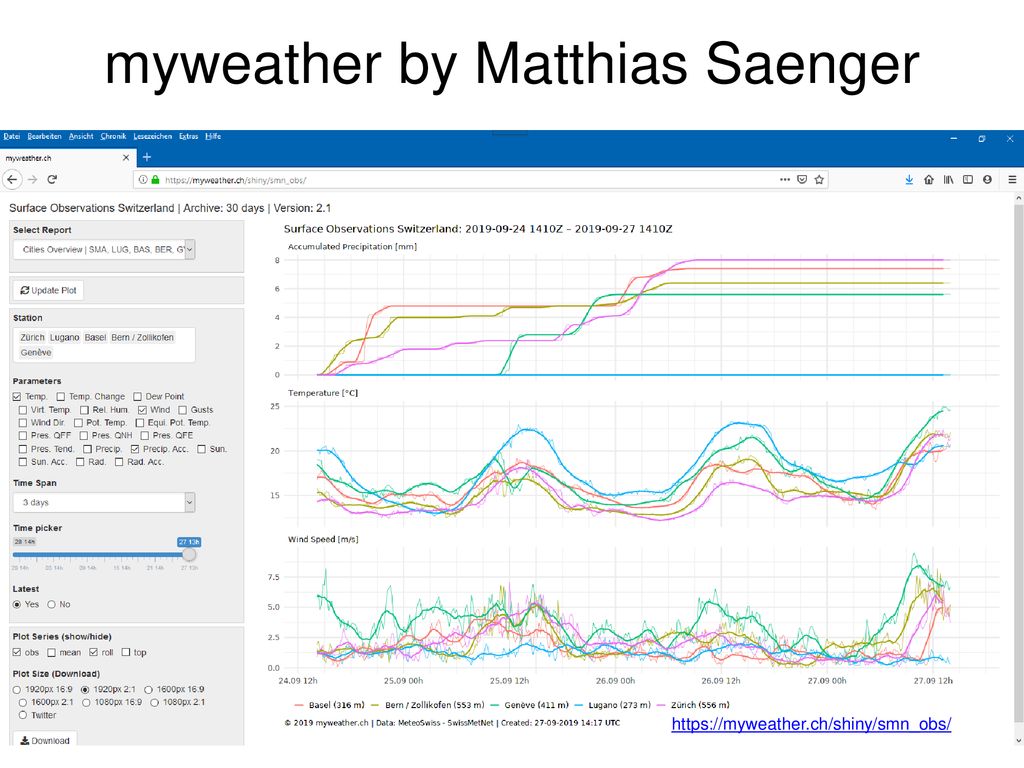Screen dimensions: 1024x768
Task: Click the browser forward arrow
Action: (x=33, y=179)
